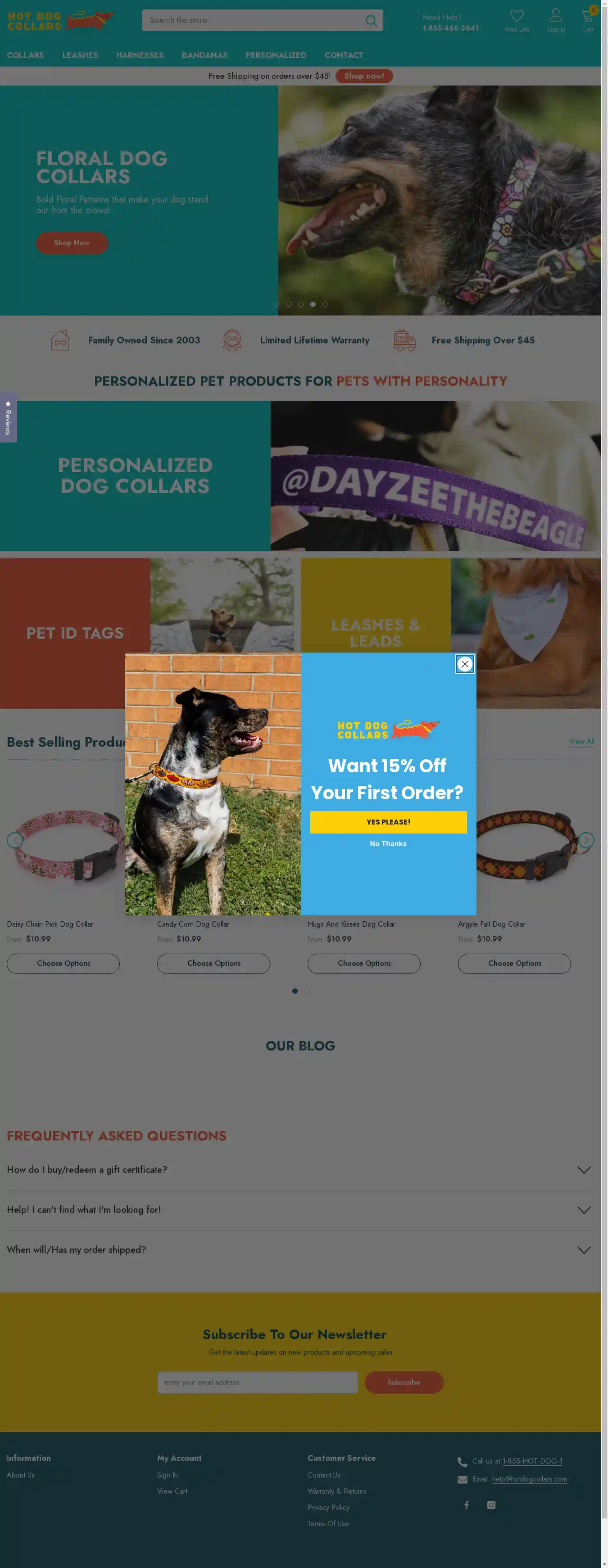Screen dimensions: 608x1568
Task: Open the Facebook icon in footer
Action: pyautogui.click(x=467, y=1505)
